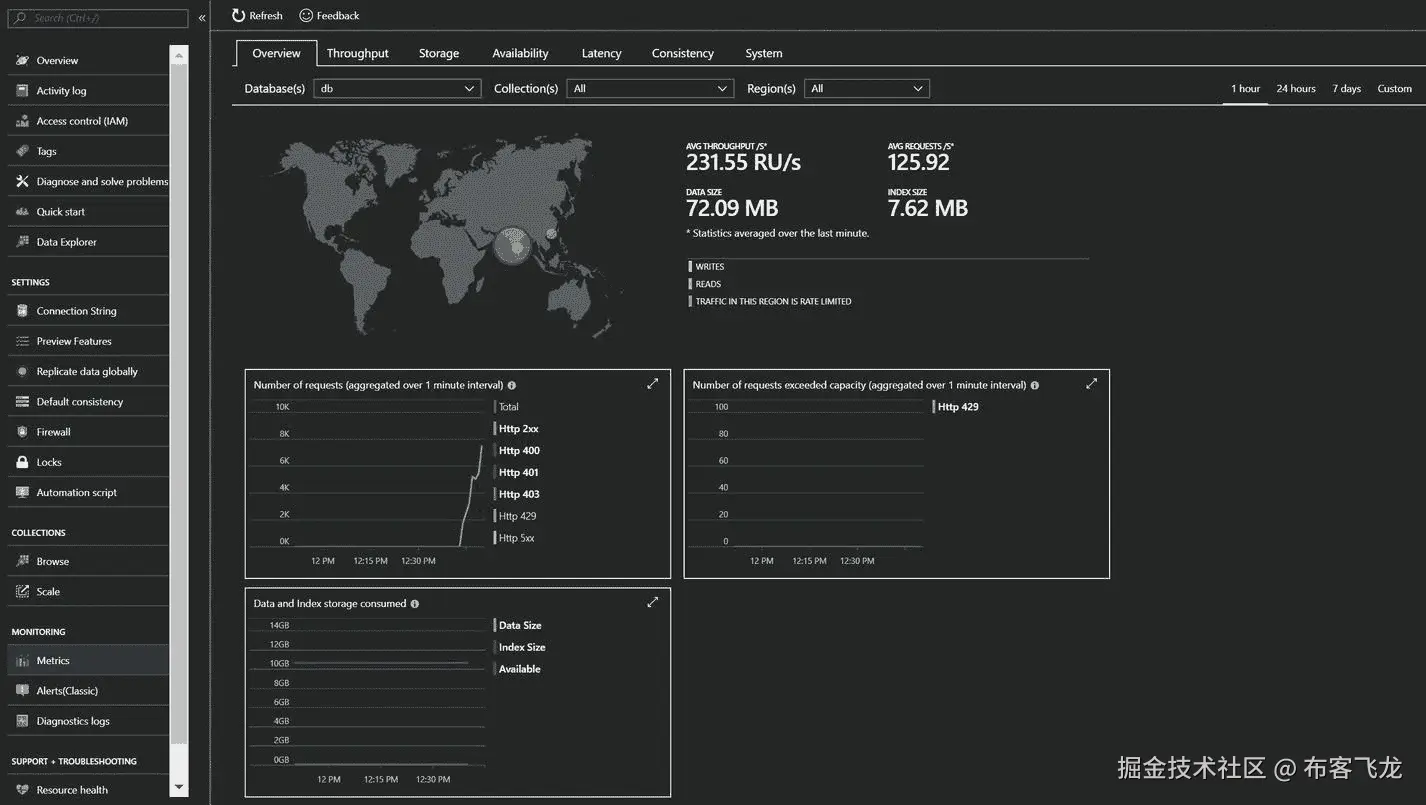Click the Replicate data globally icon
The height and width of the screenshot is (805, 1426).
click(22, 371)
